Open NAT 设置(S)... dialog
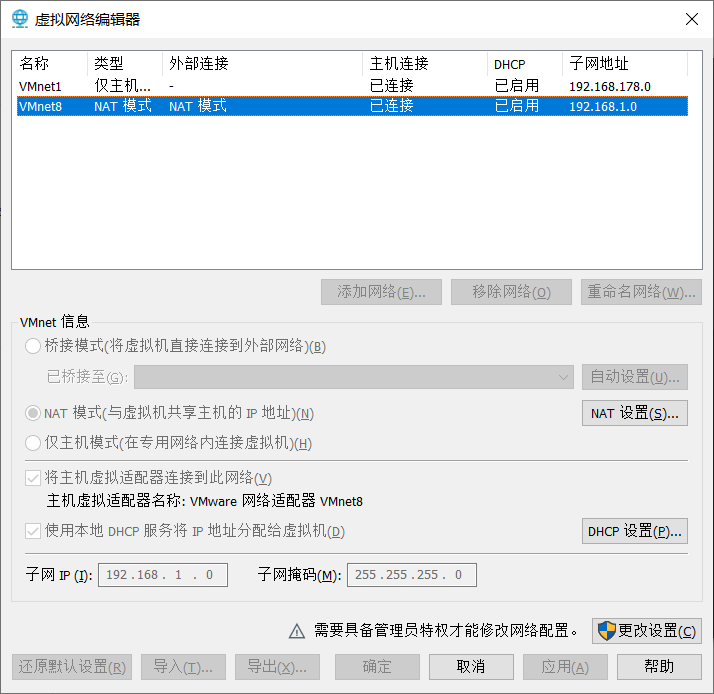This screenshot has width=714, height=694. (635, 413)
